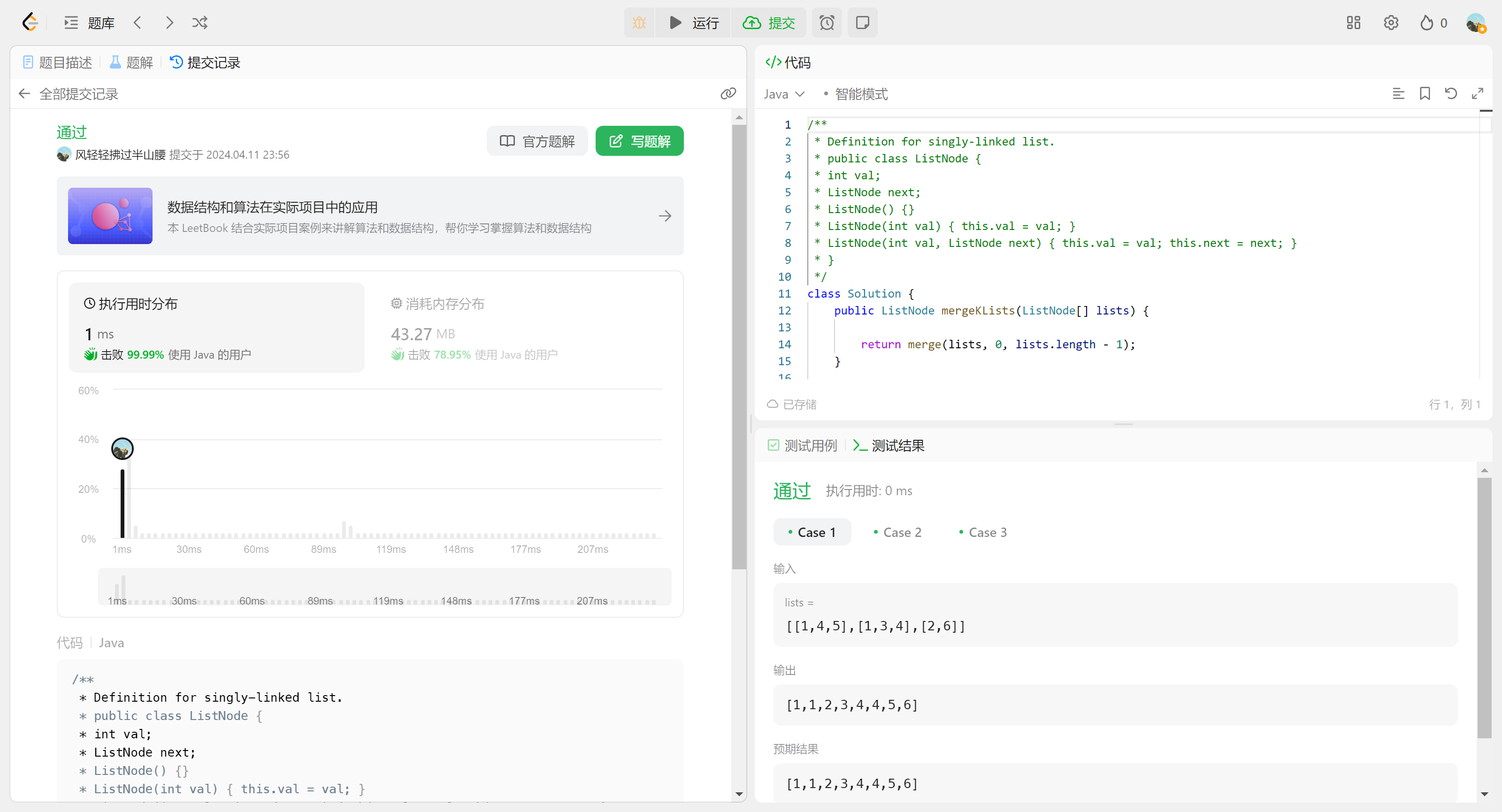1502x812 pixels.
Task: Open the layout grid icon
Action: 1353,23
